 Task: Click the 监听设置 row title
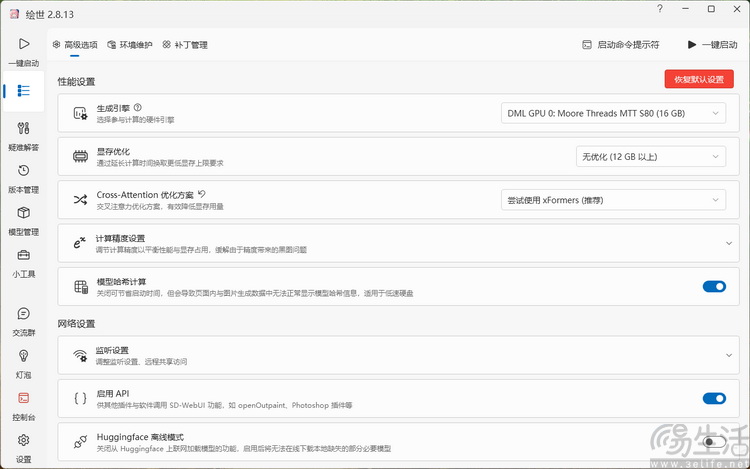[x=112, y=350]
